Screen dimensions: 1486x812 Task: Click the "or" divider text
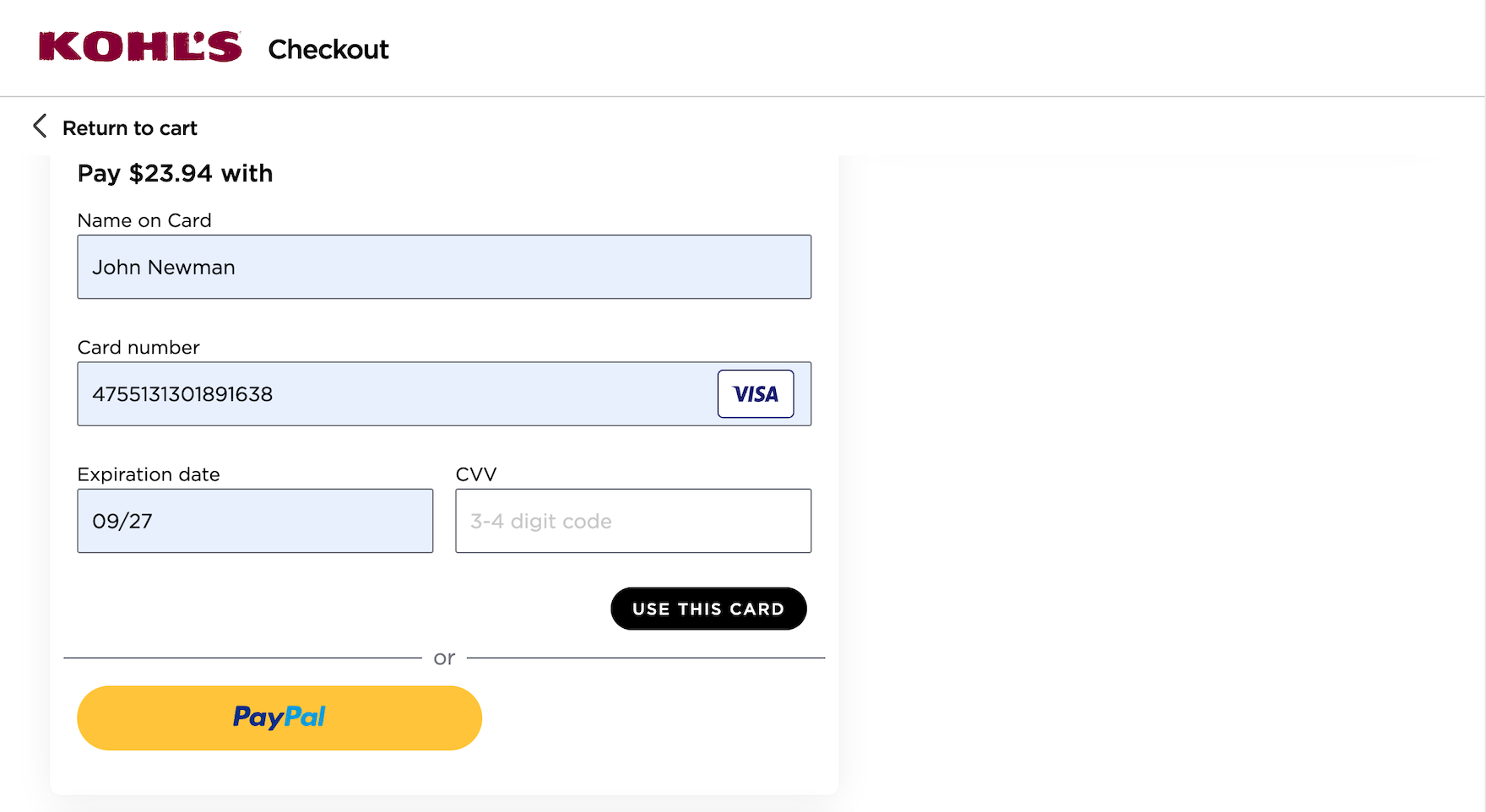[x=444, y=658]
